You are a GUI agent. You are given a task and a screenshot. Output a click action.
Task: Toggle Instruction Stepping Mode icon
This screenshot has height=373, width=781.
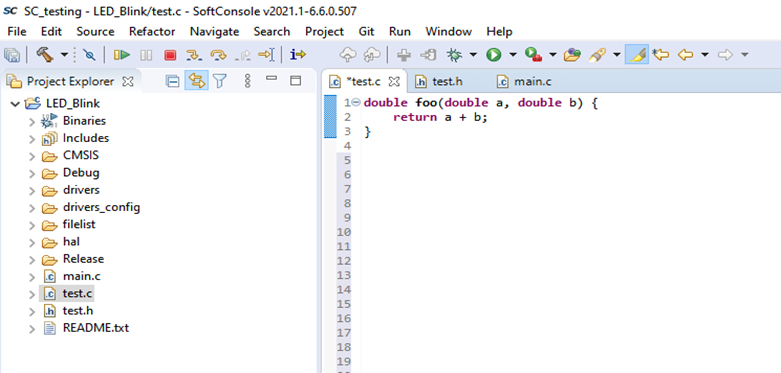click(298, 55)
